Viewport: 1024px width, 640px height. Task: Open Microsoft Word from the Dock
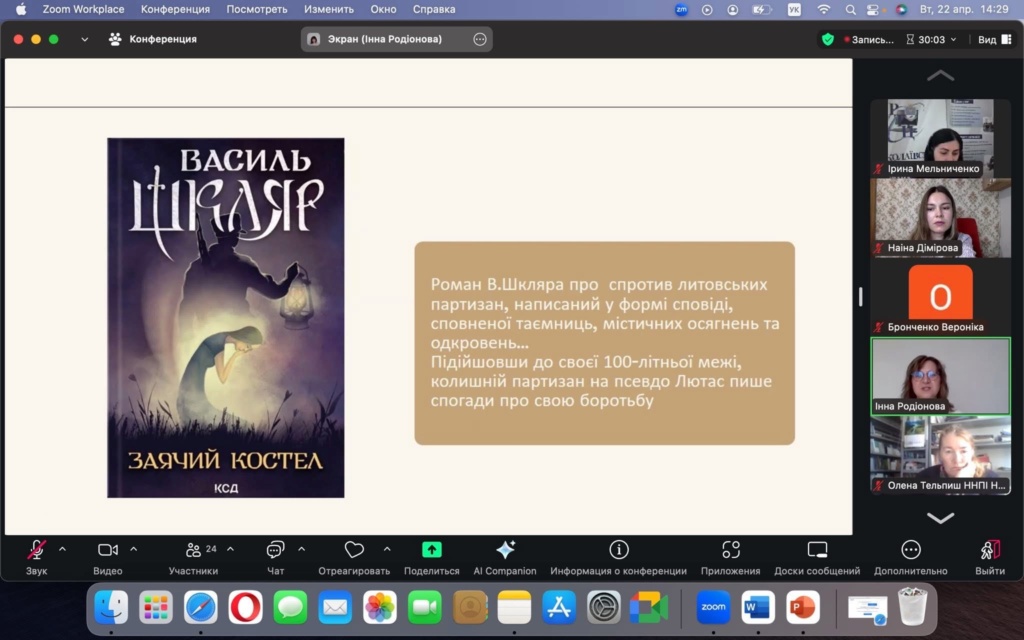758,608
